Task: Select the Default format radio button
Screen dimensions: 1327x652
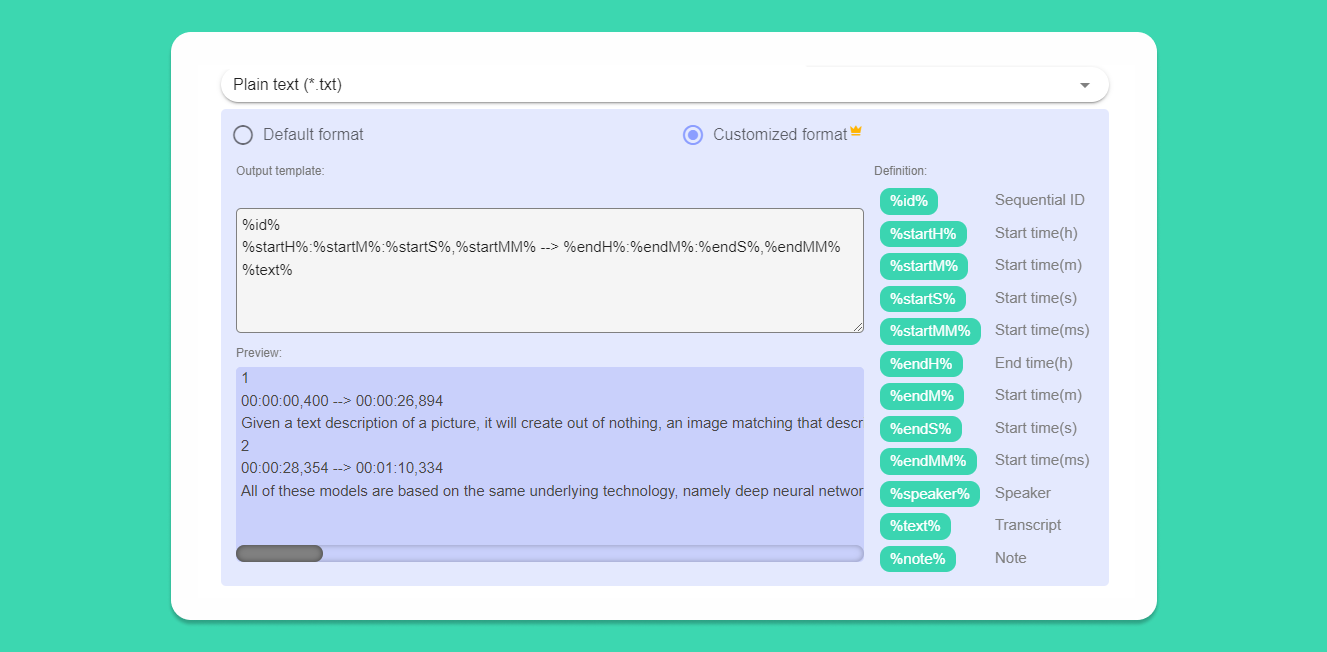Action: coord(243,135)
